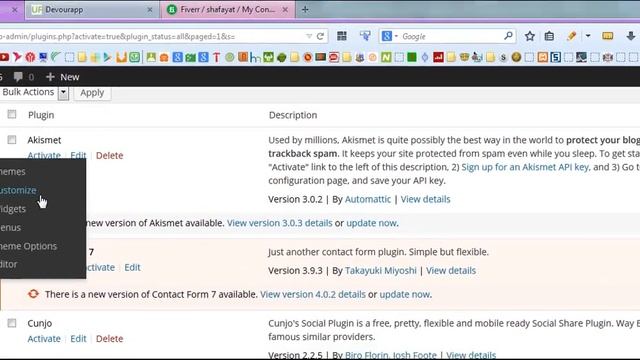Delete the Akismet plugin
Screen dimensions: 640x360
(x=109, y=156)
